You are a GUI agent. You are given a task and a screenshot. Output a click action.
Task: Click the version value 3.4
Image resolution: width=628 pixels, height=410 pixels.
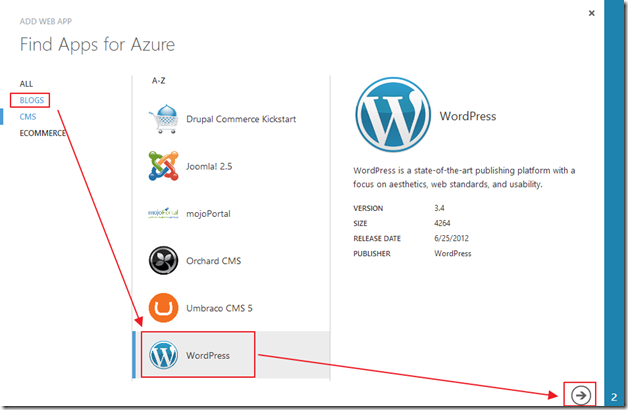(x=439, y=208)
